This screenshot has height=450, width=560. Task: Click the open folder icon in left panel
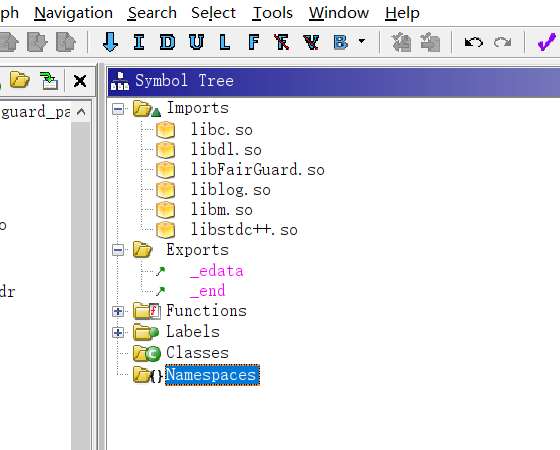20,80
